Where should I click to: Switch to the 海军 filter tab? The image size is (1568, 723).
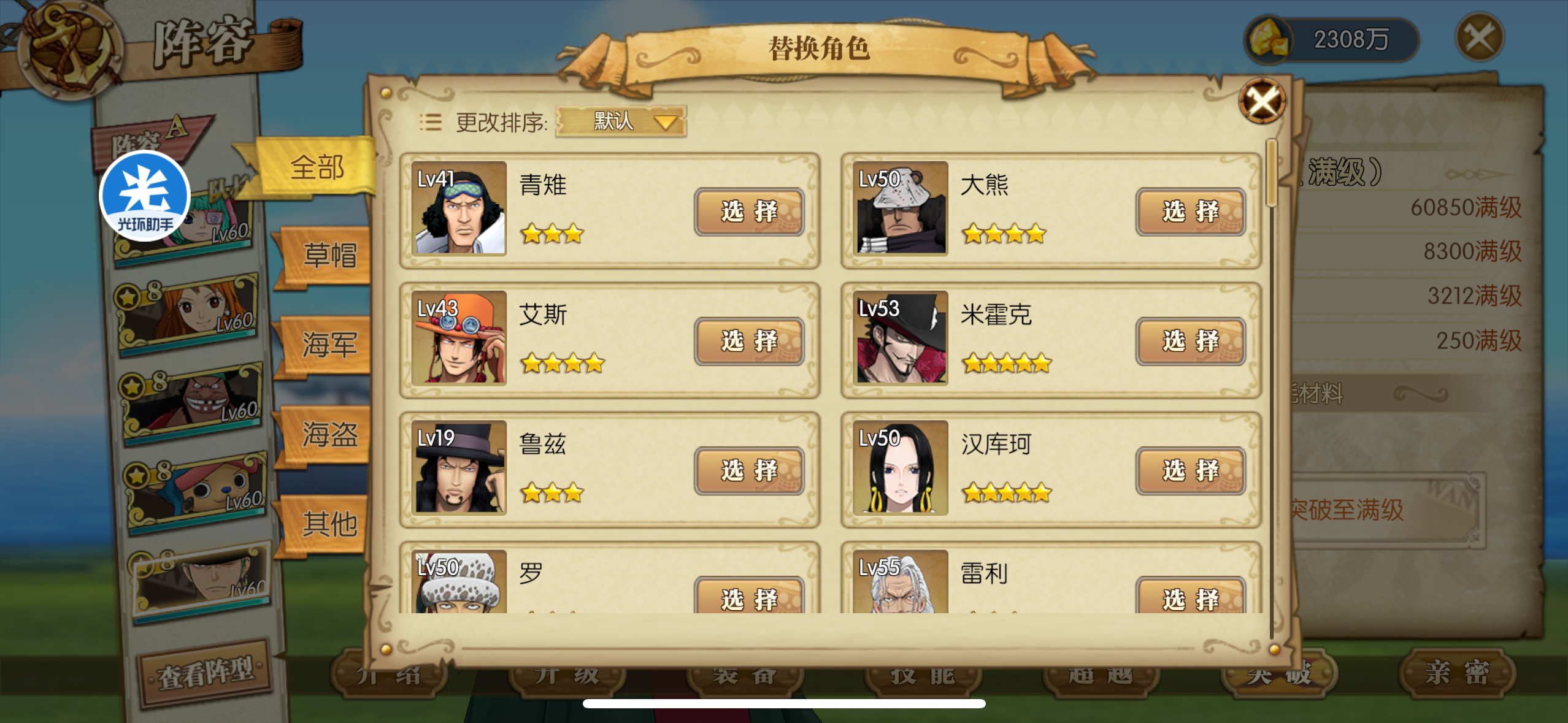pos(326,345)
